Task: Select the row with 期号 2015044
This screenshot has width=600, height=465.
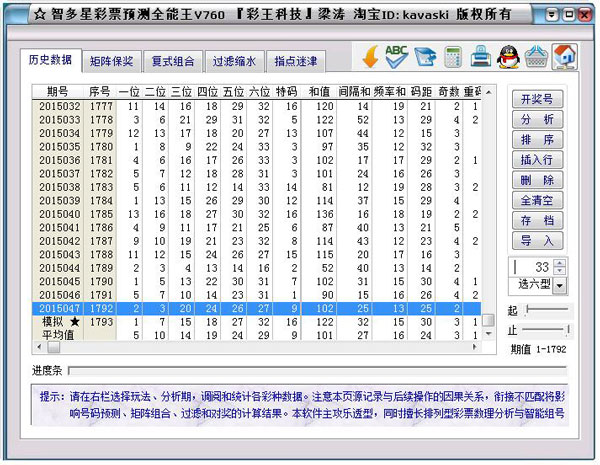Action: (256, 268)
